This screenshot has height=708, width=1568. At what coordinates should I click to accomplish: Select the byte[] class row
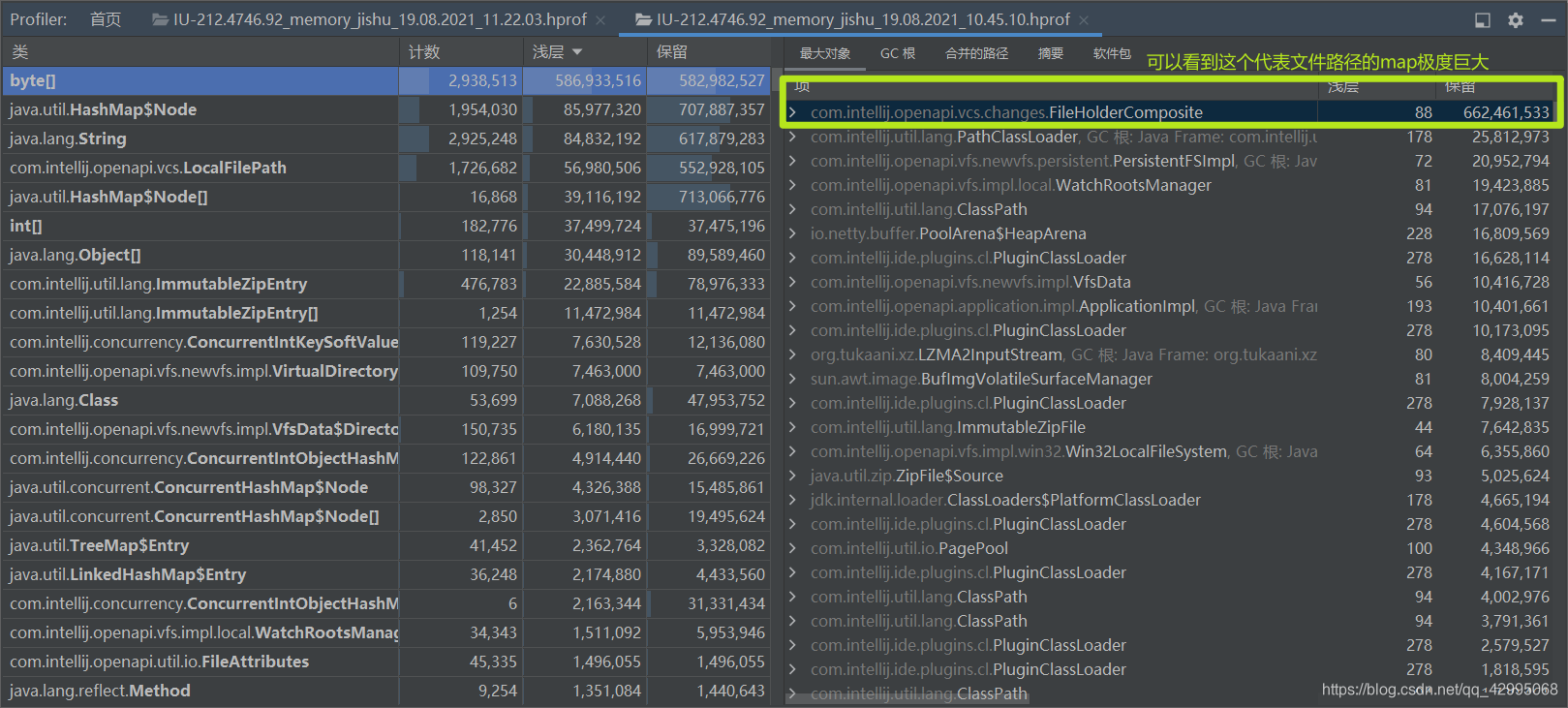point(385,80)
